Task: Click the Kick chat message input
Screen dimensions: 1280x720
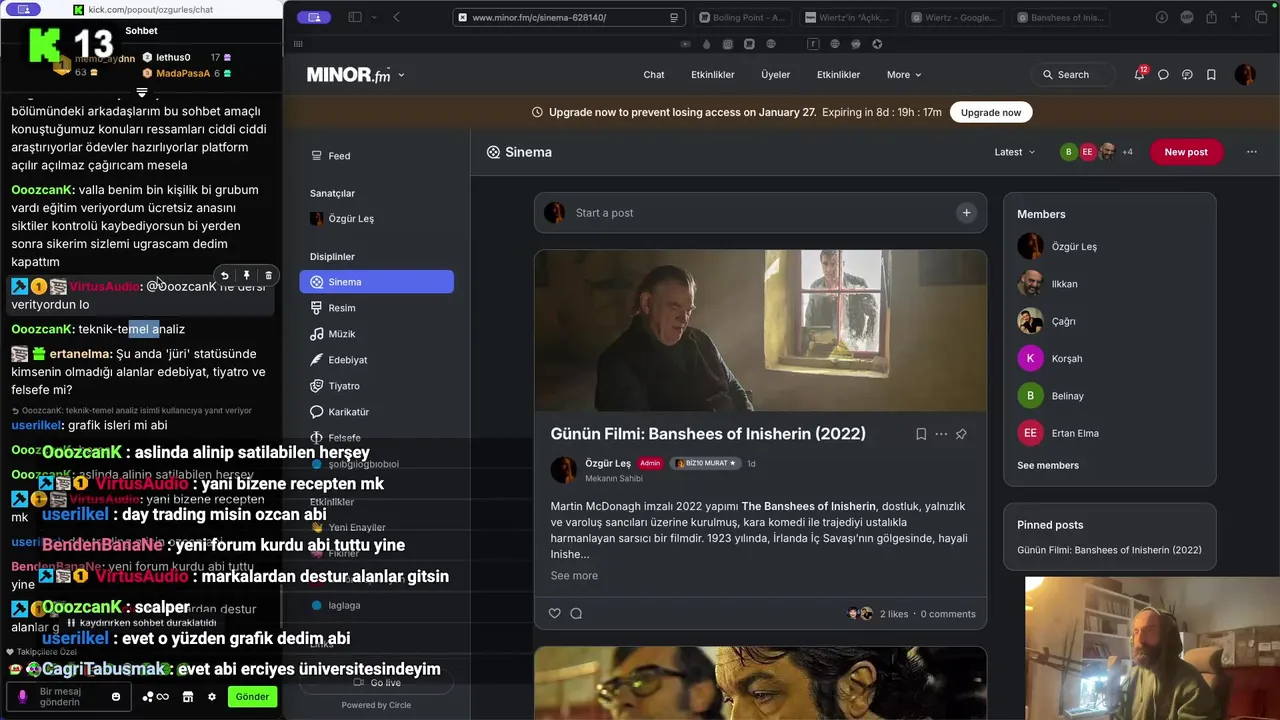Action: [x=67, y=697]
